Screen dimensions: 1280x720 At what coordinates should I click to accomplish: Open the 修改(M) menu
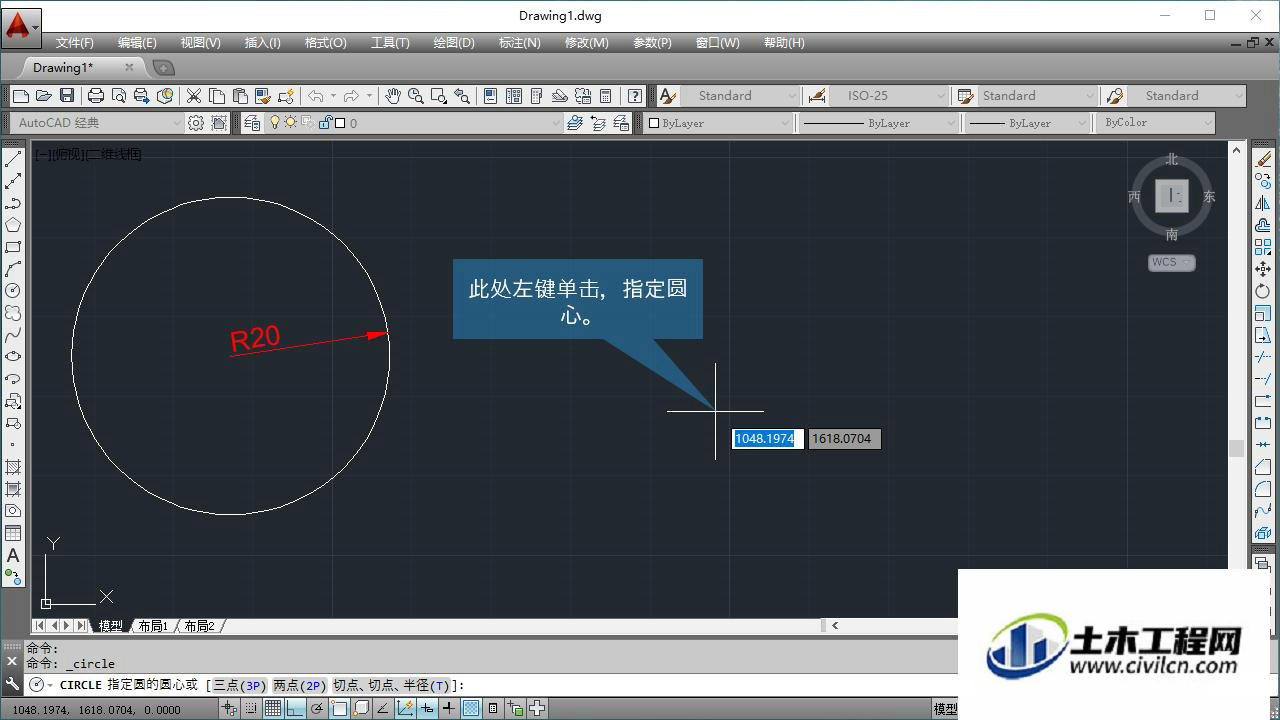[587, 43]
